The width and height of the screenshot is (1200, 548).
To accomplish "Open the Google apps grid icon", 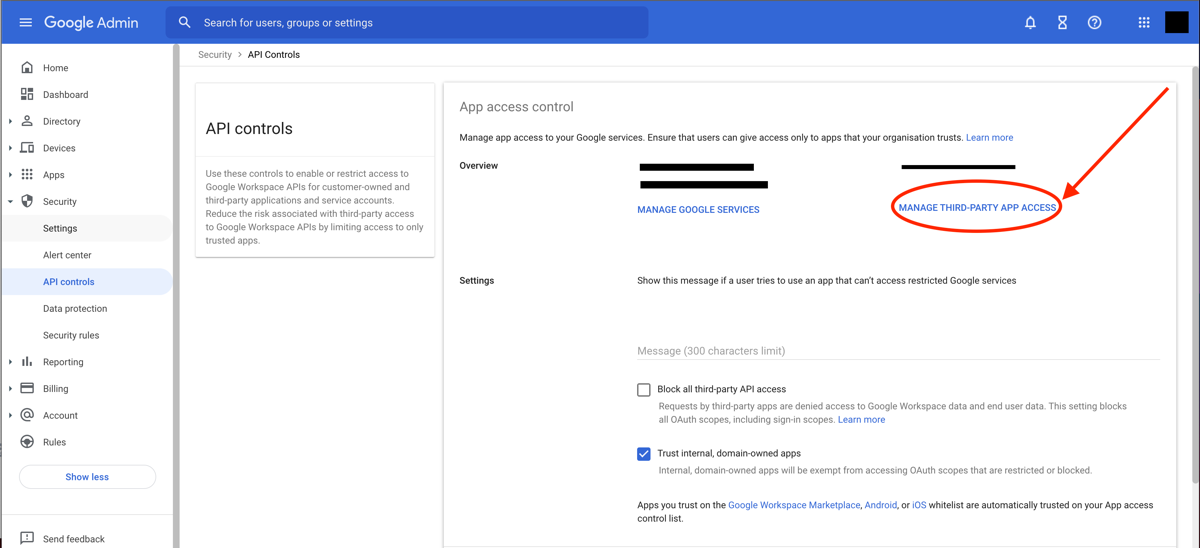I will (1144, 22).
